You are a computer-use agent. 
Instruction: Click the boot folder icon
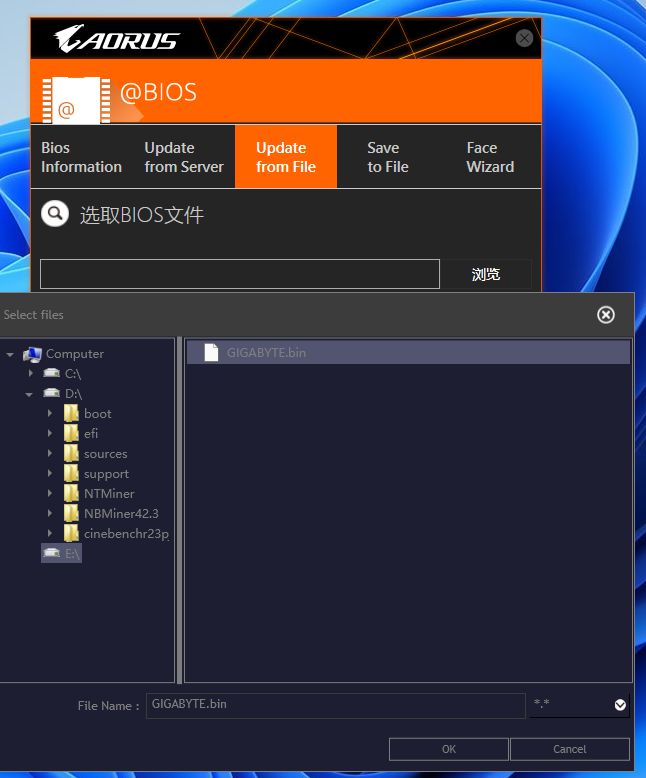[71, 413]
